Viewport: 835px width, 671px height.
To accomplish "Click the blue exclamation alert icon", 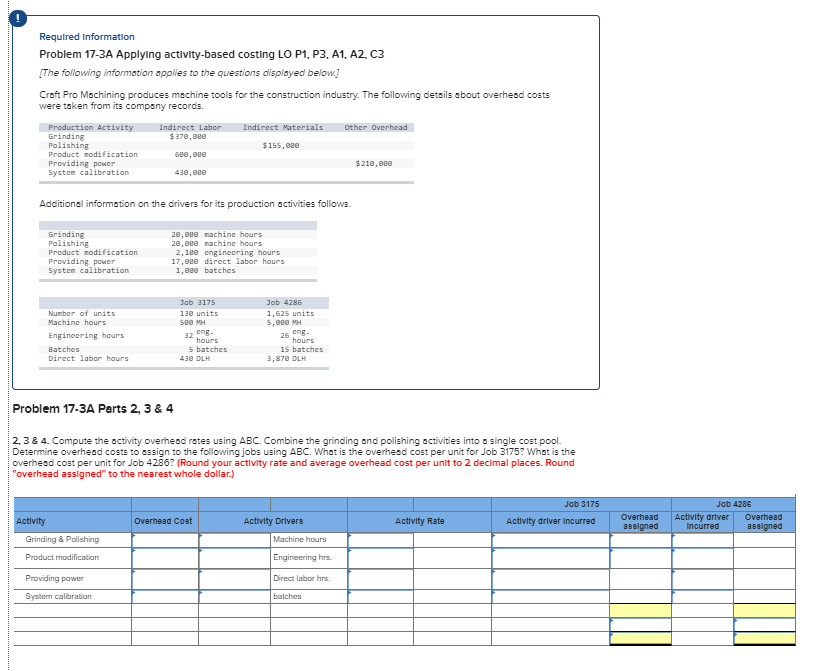I will click(18, 19).
